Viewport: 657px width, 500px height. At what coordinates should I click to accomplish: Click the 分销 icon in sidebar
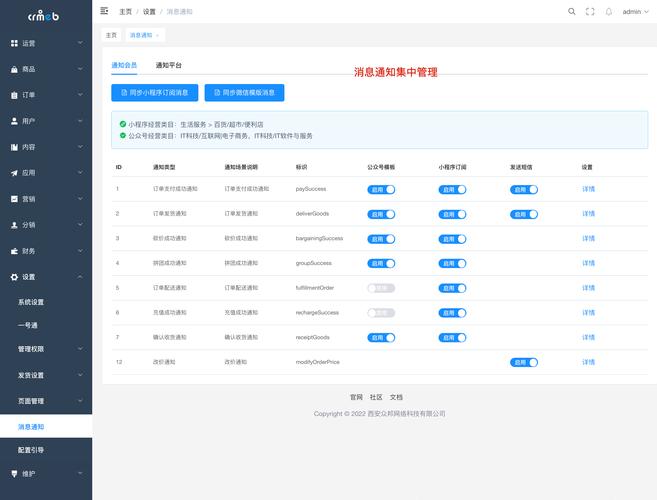pyautogui.click(x=14, y=225)
